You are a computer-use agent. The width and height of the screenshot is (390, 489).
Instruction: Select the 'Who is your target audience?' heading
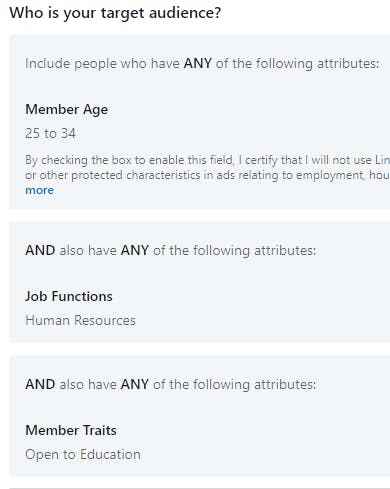click(115, 13)
